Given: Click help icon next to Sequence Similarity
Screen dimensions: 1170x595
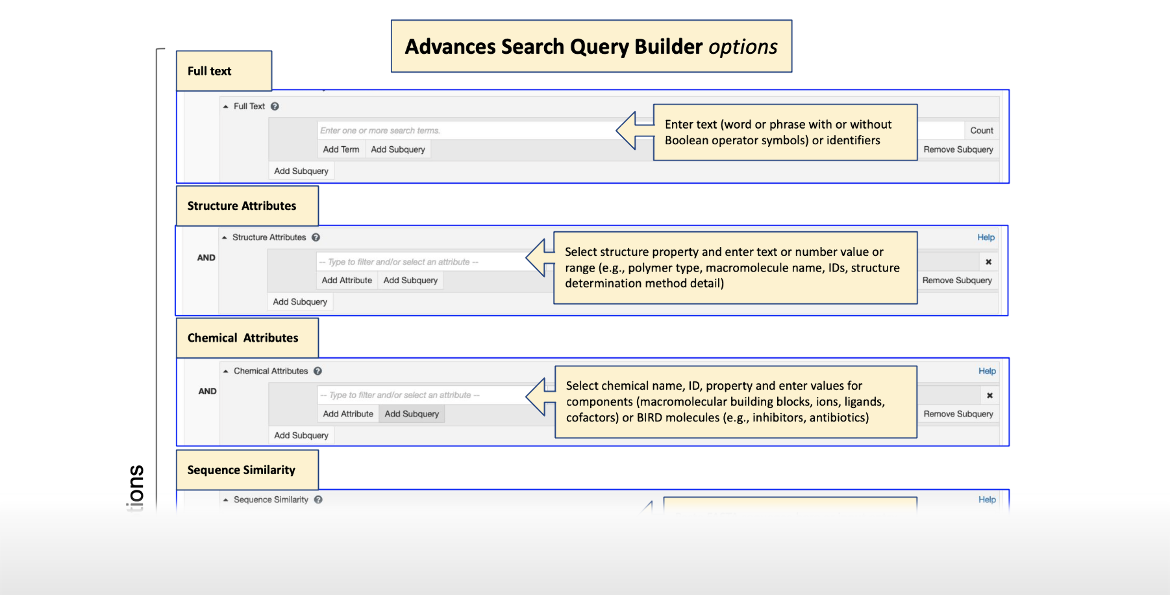Looking at the screenshot, I should pyautogui.click(x=318, y=500).
